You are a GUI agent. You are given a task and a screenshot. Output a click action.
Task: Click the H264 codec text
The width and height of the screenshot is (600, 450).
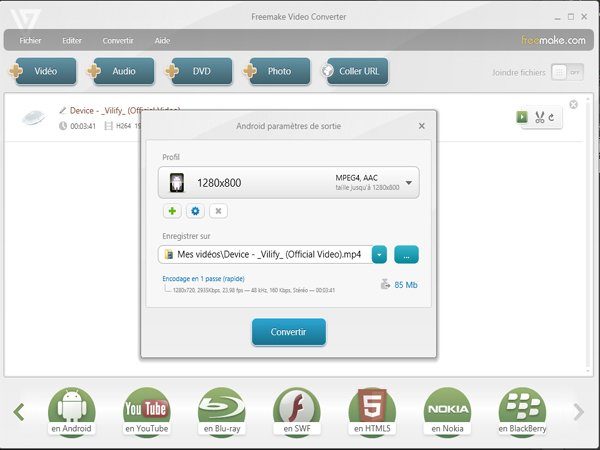[x=124, y=126]
